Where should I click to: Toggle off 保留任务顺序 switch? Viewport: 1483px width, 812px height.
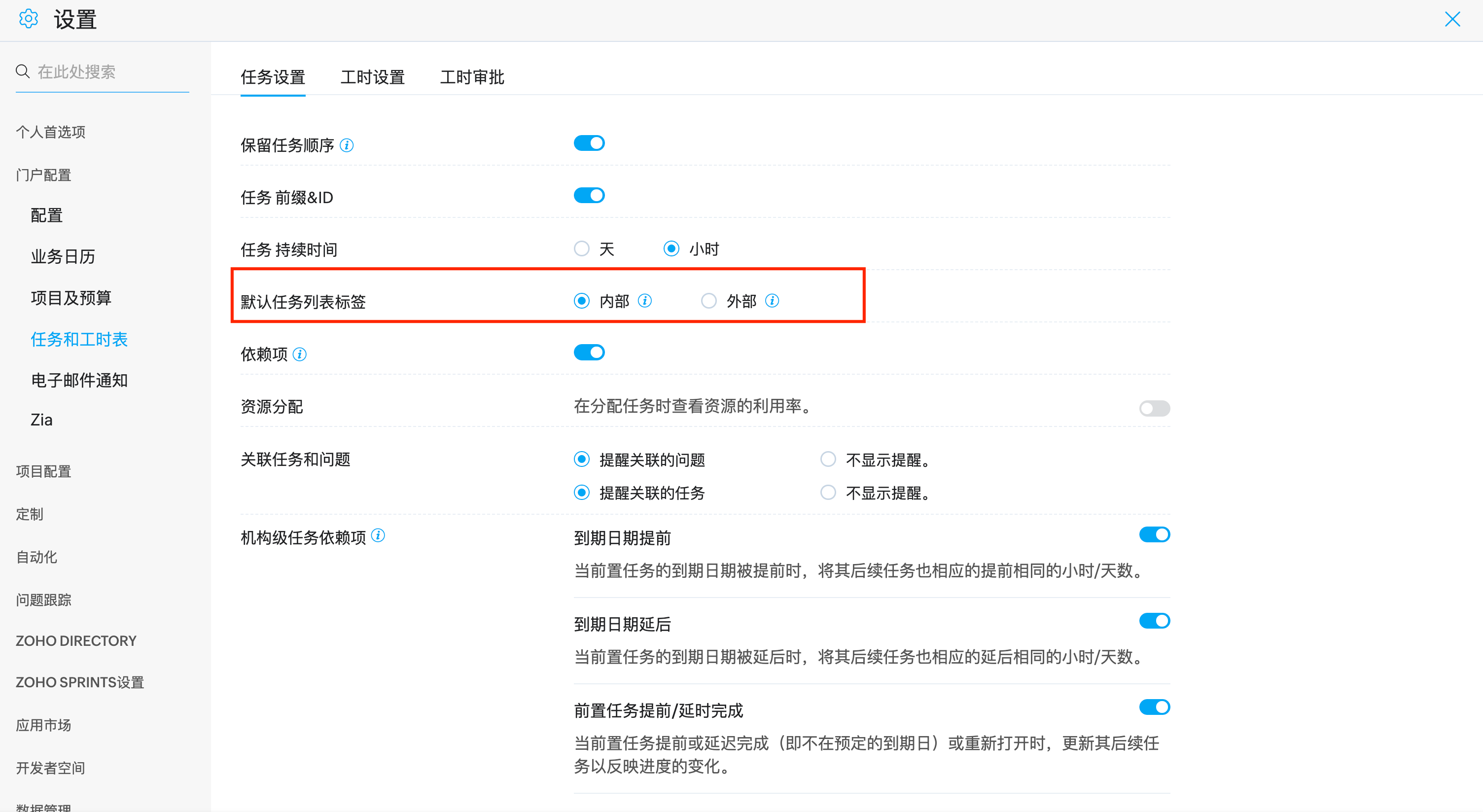coord(589,143)
